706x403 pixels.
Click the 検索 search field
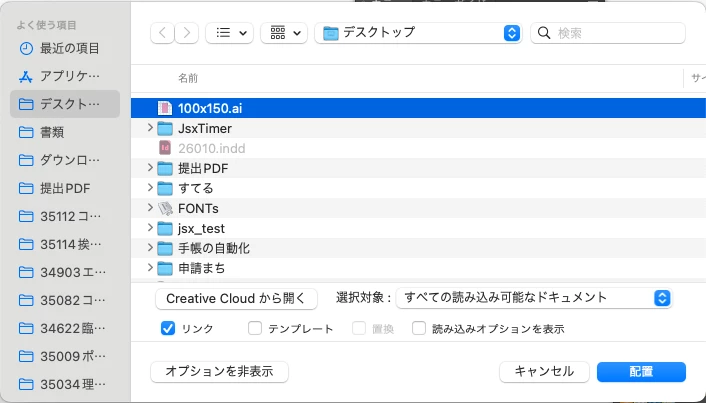coord(608,33)
